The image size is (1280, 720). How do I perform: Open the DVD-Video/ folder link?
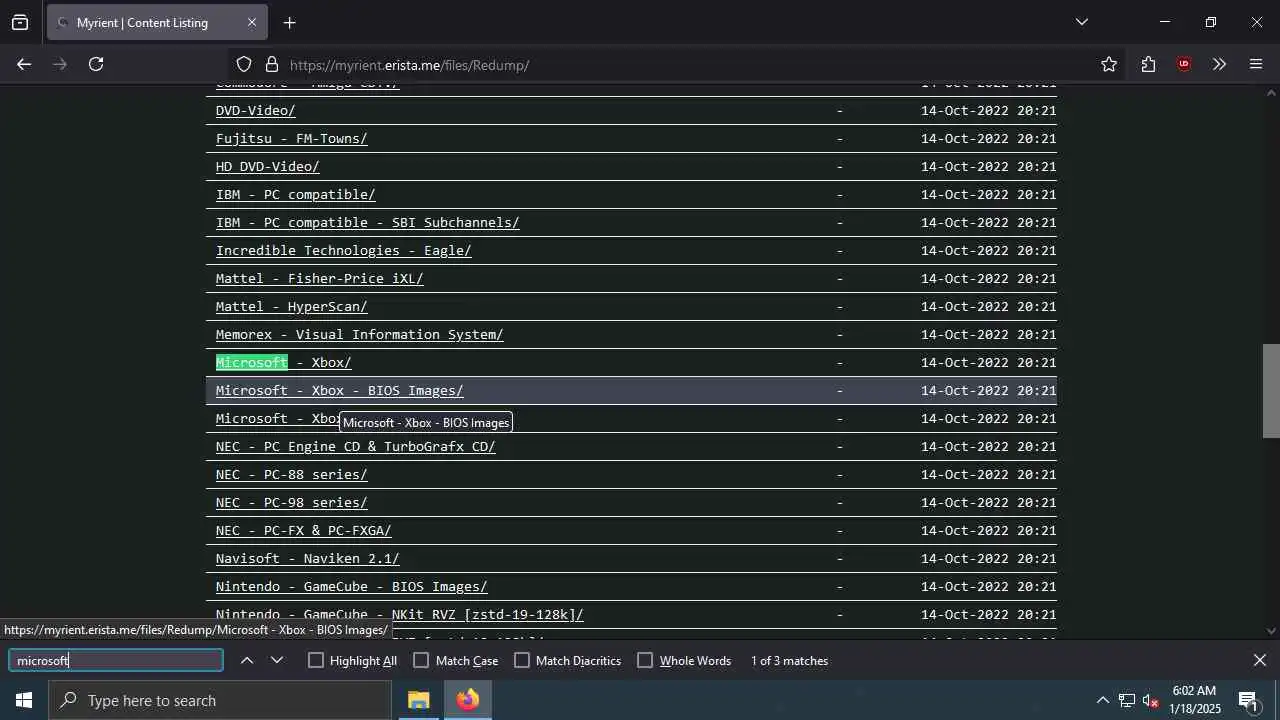(255, 110)
